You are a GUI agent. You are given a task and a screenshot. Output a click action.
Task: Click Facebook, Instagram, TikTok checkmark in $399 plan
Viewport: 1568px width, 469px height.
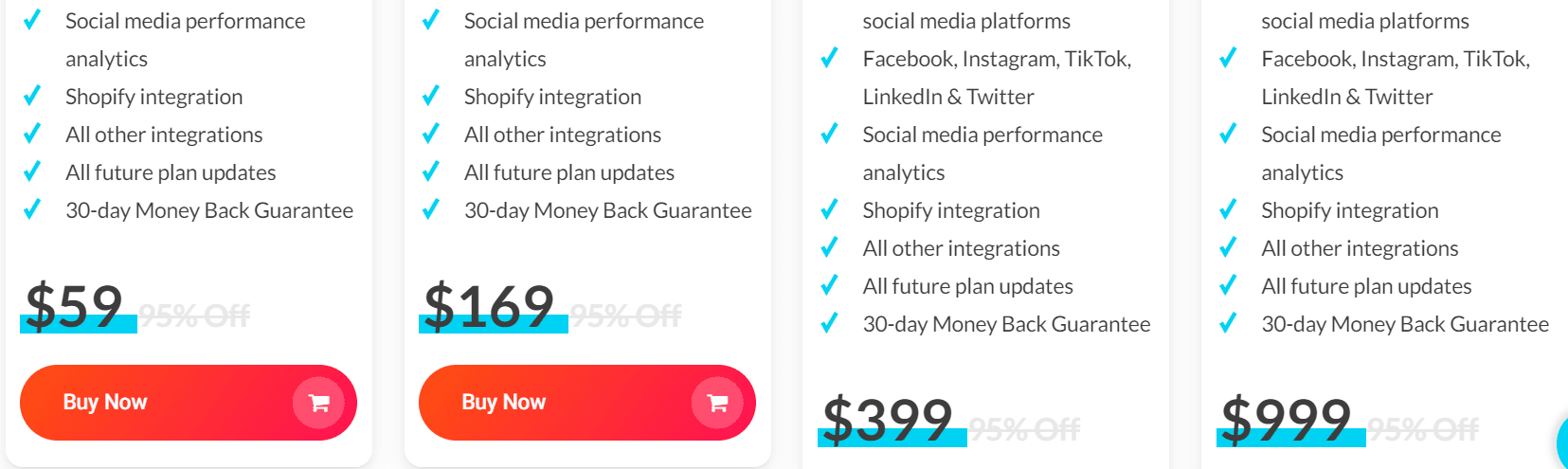(829, 59)
